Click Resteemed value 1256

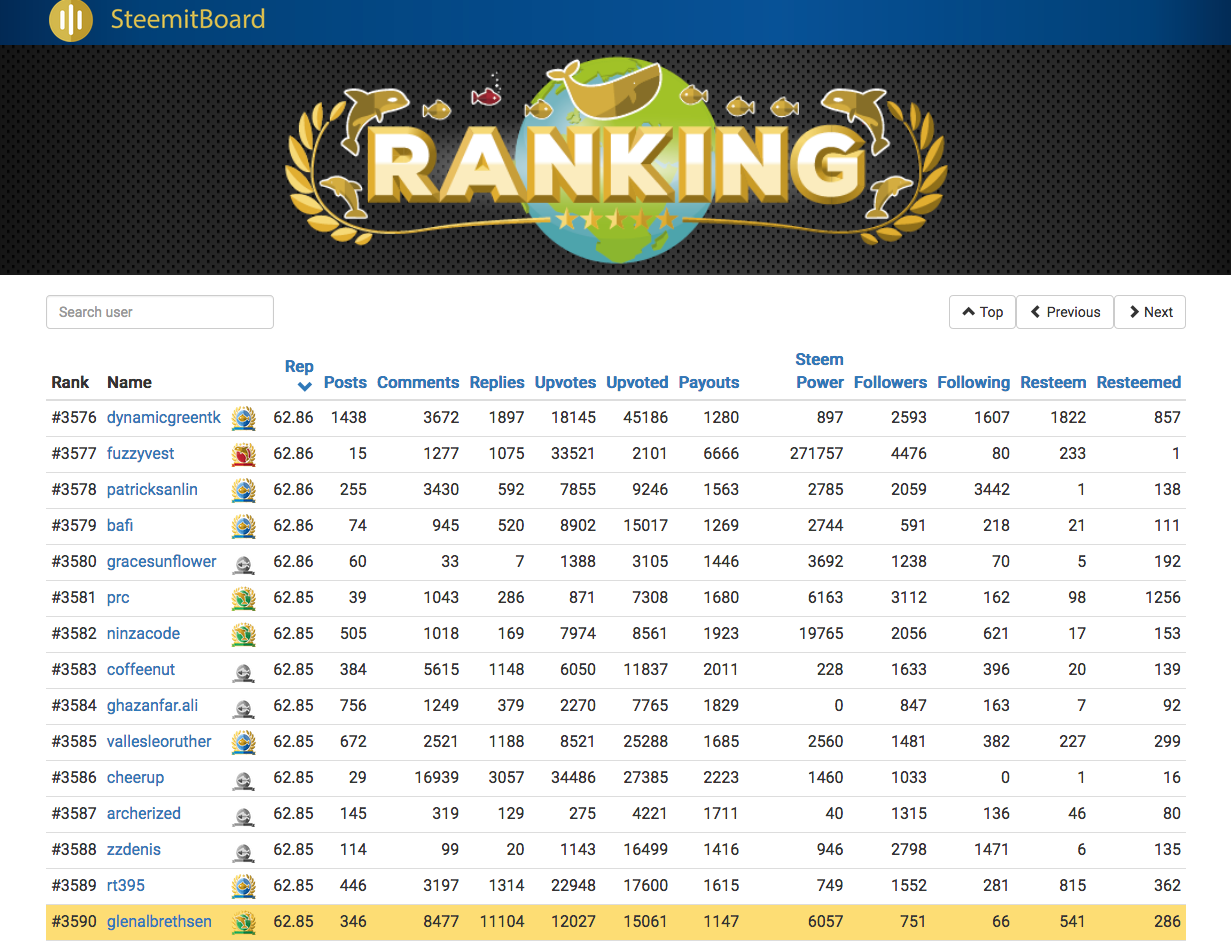pyautogui.click(x=1163, y=597)
